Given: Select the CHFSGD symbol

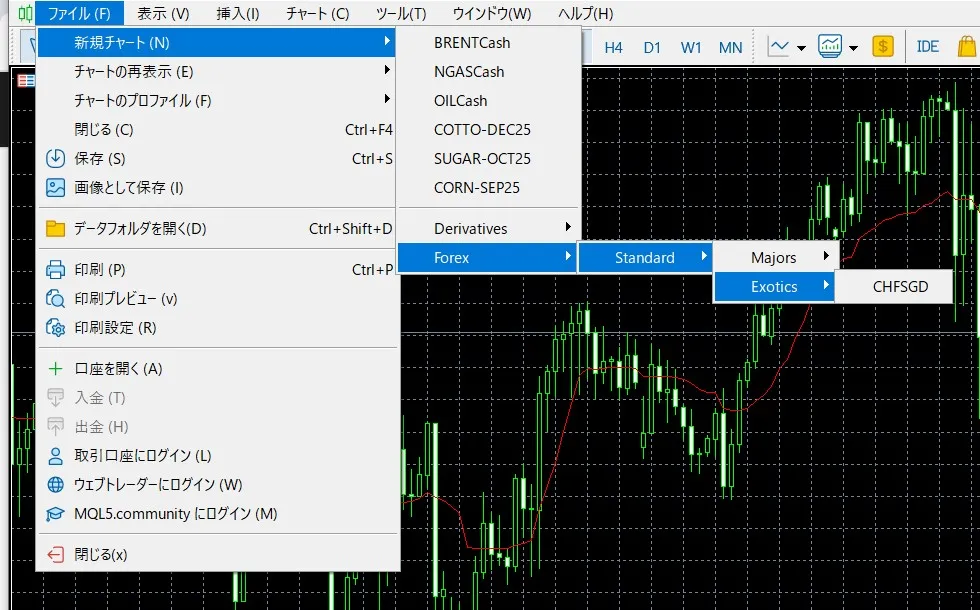Looking at the screenshot, I should (x=900, y=287).
